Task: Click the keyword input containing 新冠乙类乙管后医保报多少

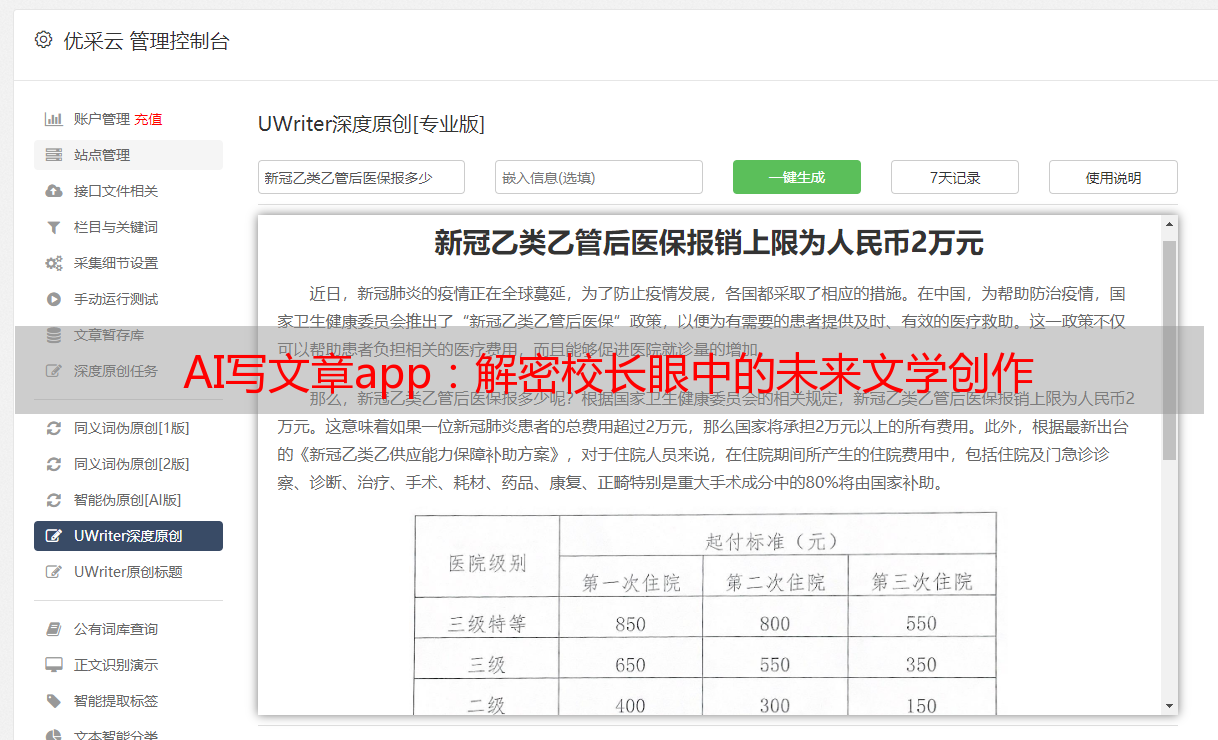Action: point(361,177)
